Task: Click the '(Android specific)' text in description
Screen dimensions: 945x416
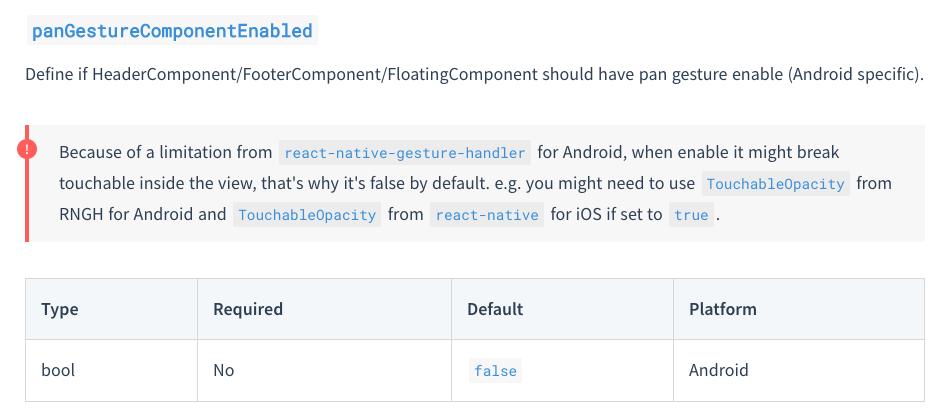Action: pyautogui.click(x=855, y=75)
